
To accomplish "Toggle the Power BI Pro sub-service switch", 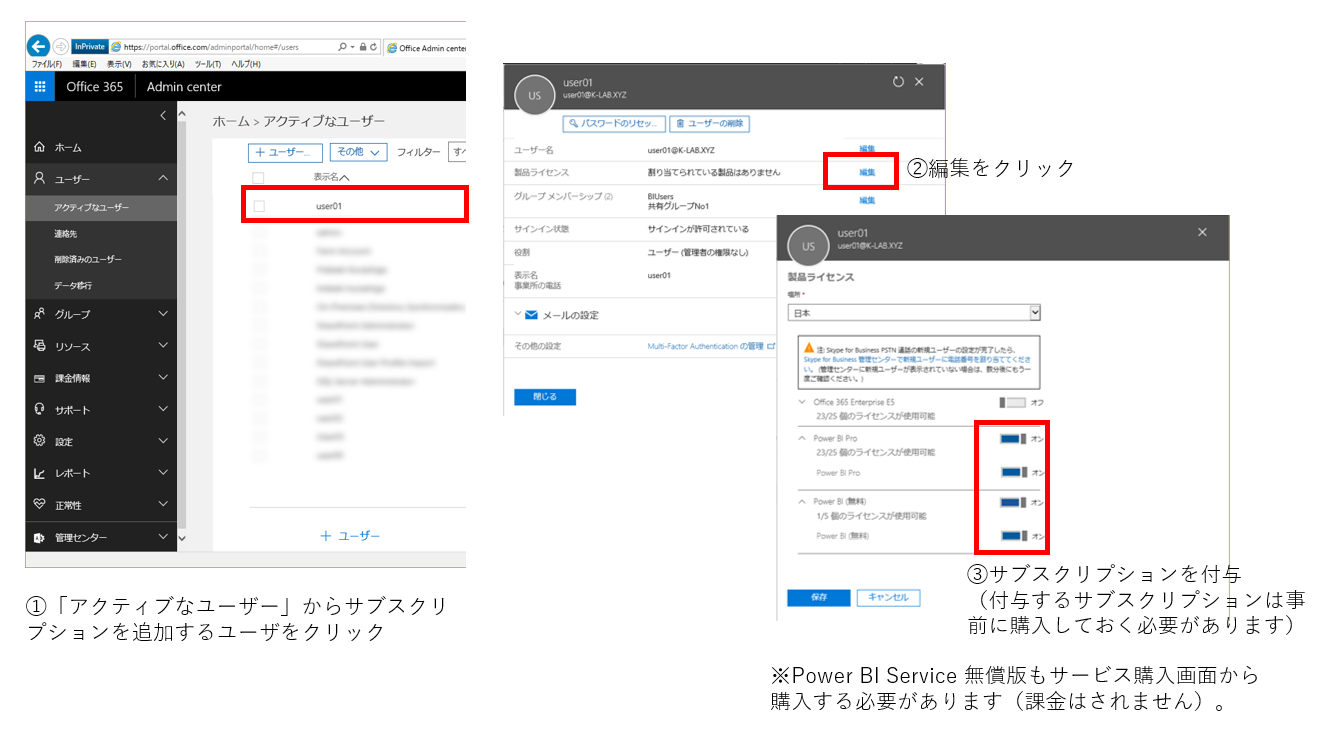I will click(1012, 472).
